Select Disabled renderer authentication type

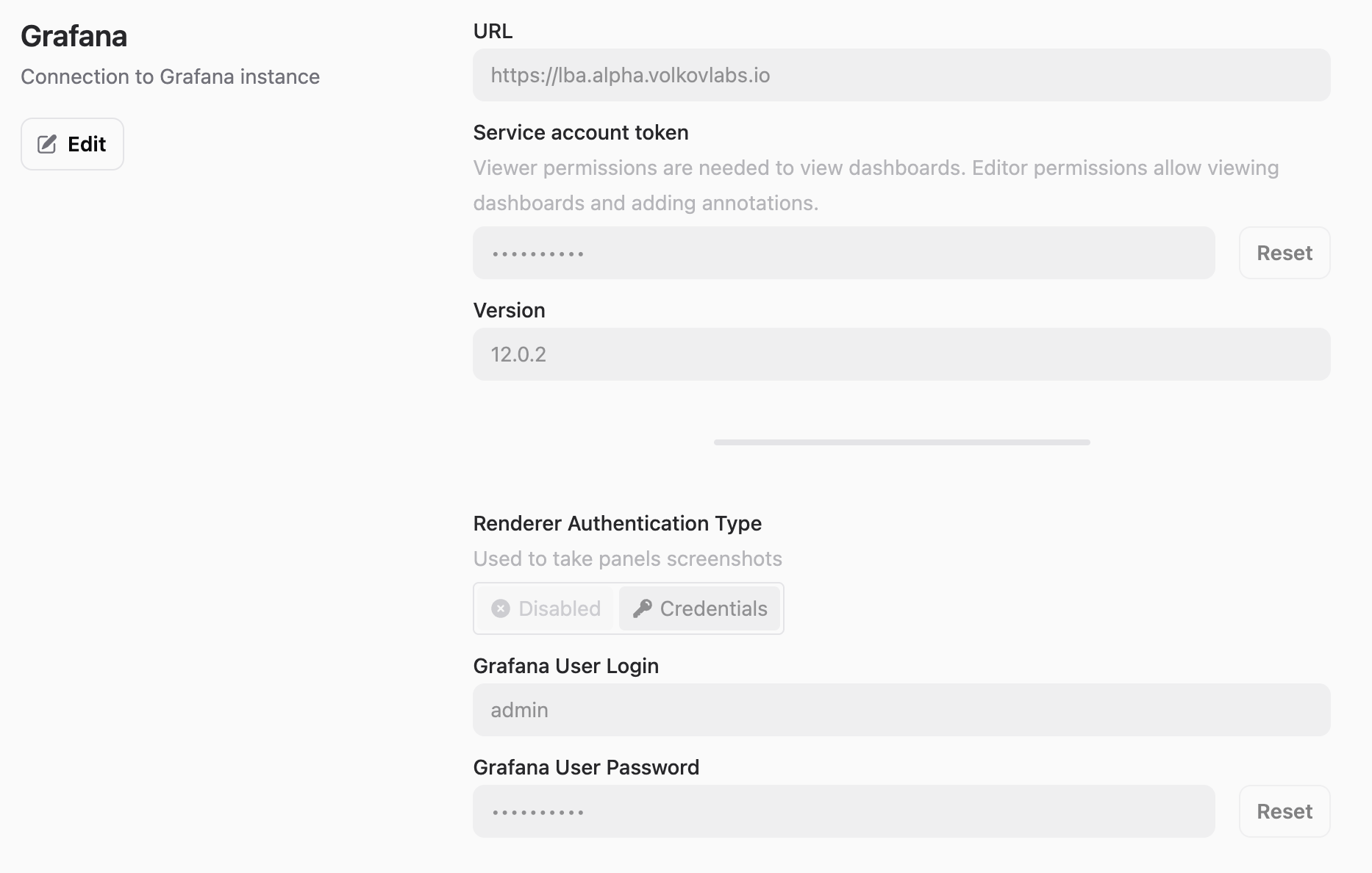point(546,608)
